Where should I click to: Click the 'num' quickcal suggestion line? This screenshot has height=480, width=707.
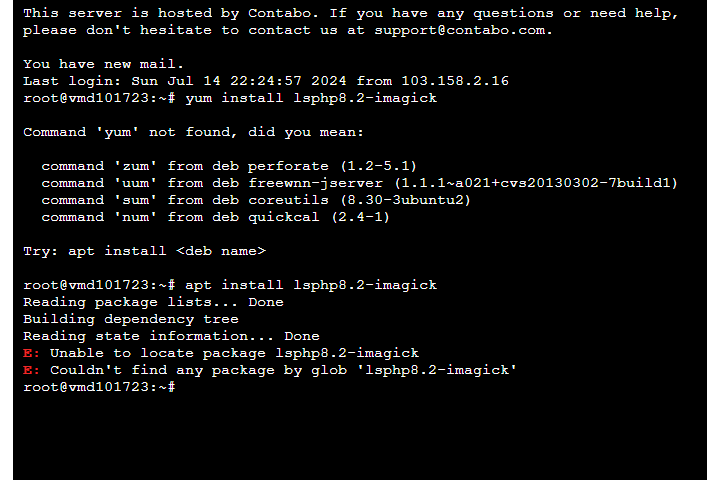coord(215,217)
